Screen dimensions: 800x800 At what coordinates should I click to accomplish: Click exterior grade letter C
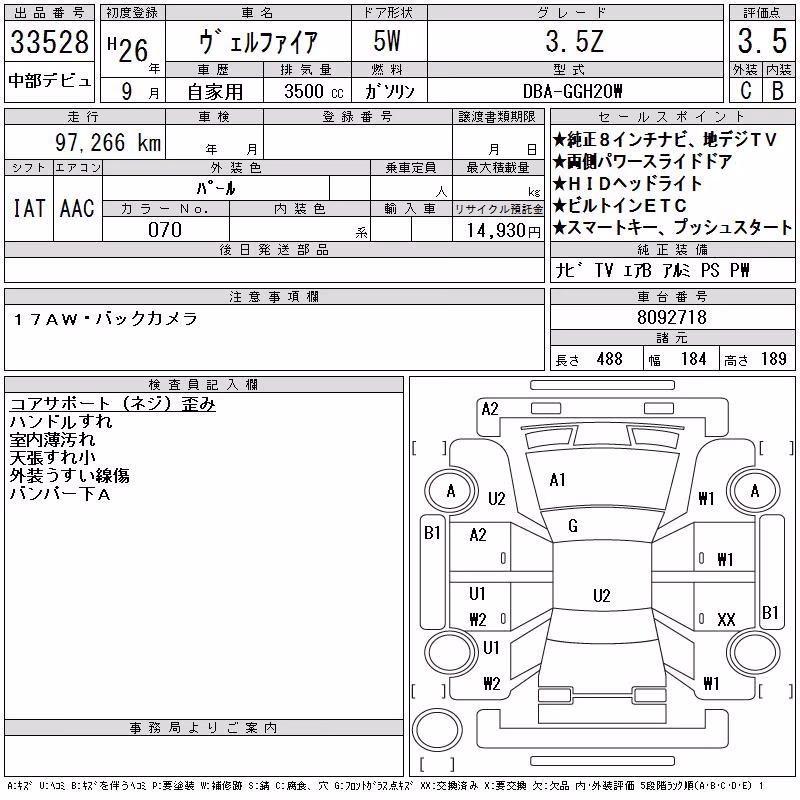tap(746, 91)
